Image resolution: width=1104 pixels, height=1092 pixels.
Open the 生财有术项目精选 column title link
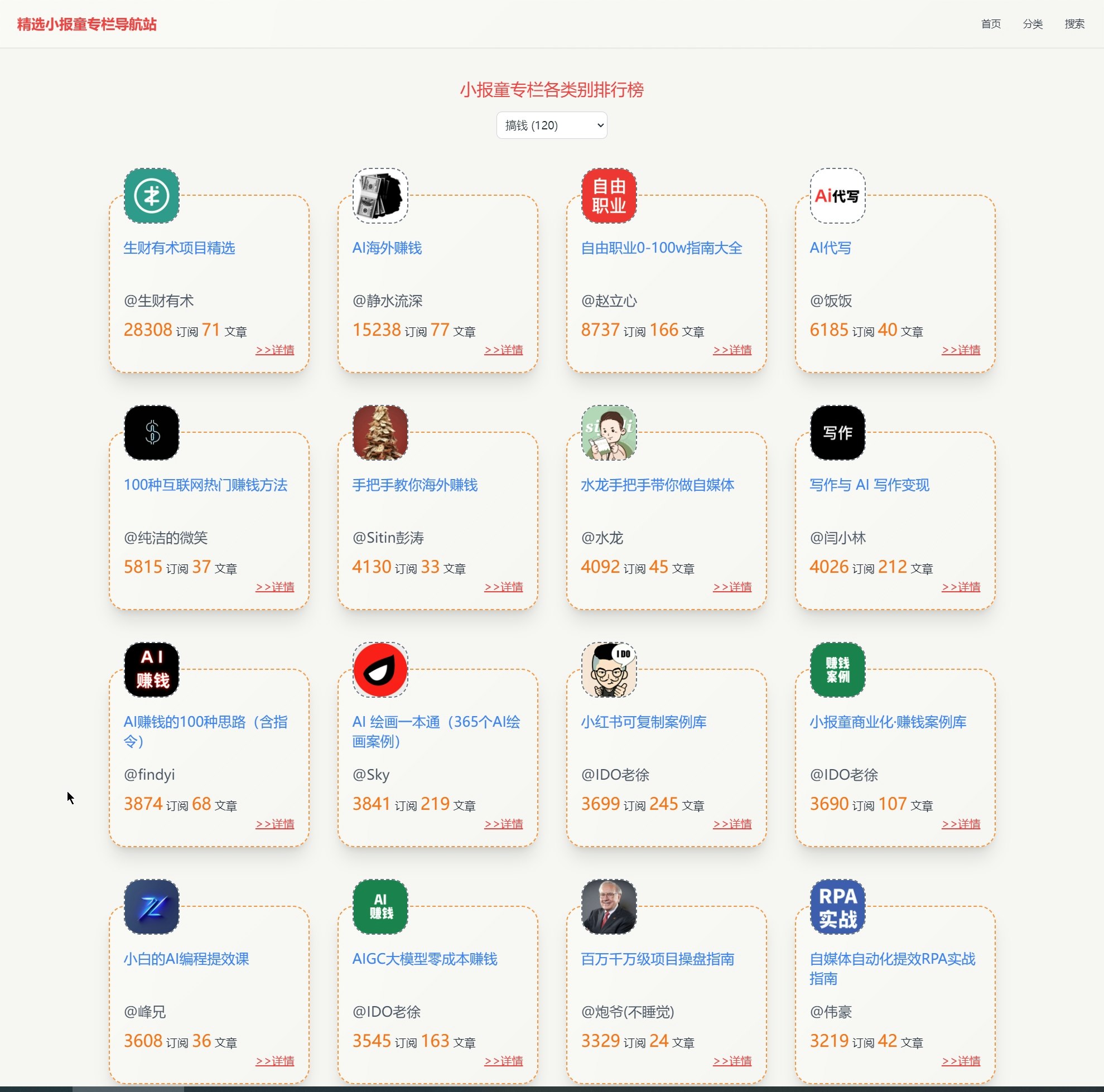coord(180,248)
